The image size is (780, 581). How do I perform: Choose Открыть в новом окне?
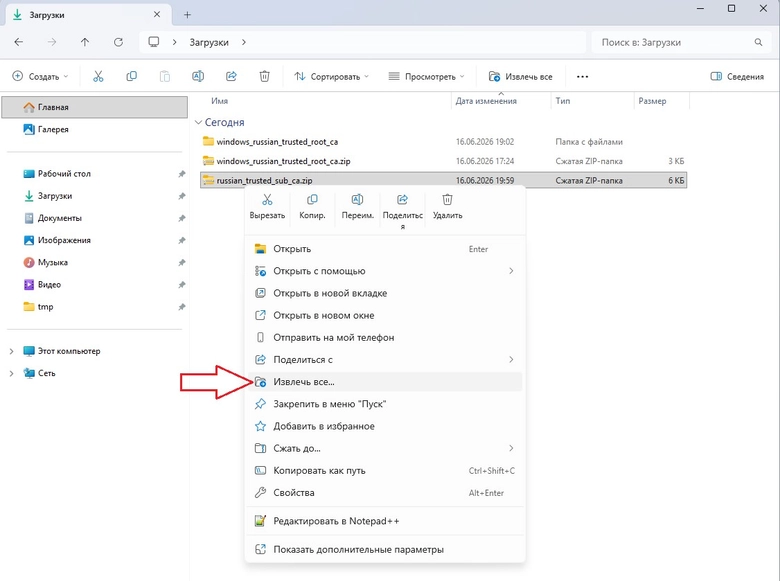(385, 315)
